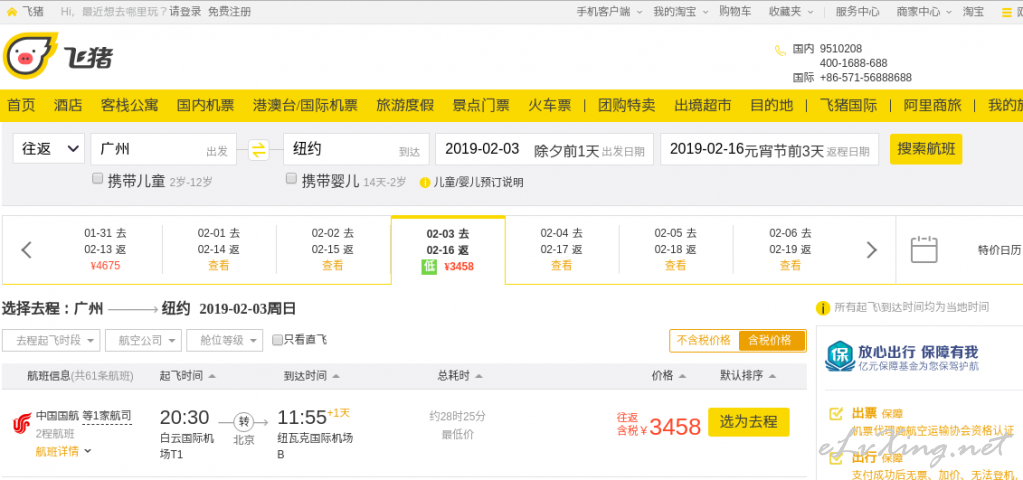Viewport: 1023px width, 480px height.
Task: Open 景点门票 navigation item
Action: point(481,105)
